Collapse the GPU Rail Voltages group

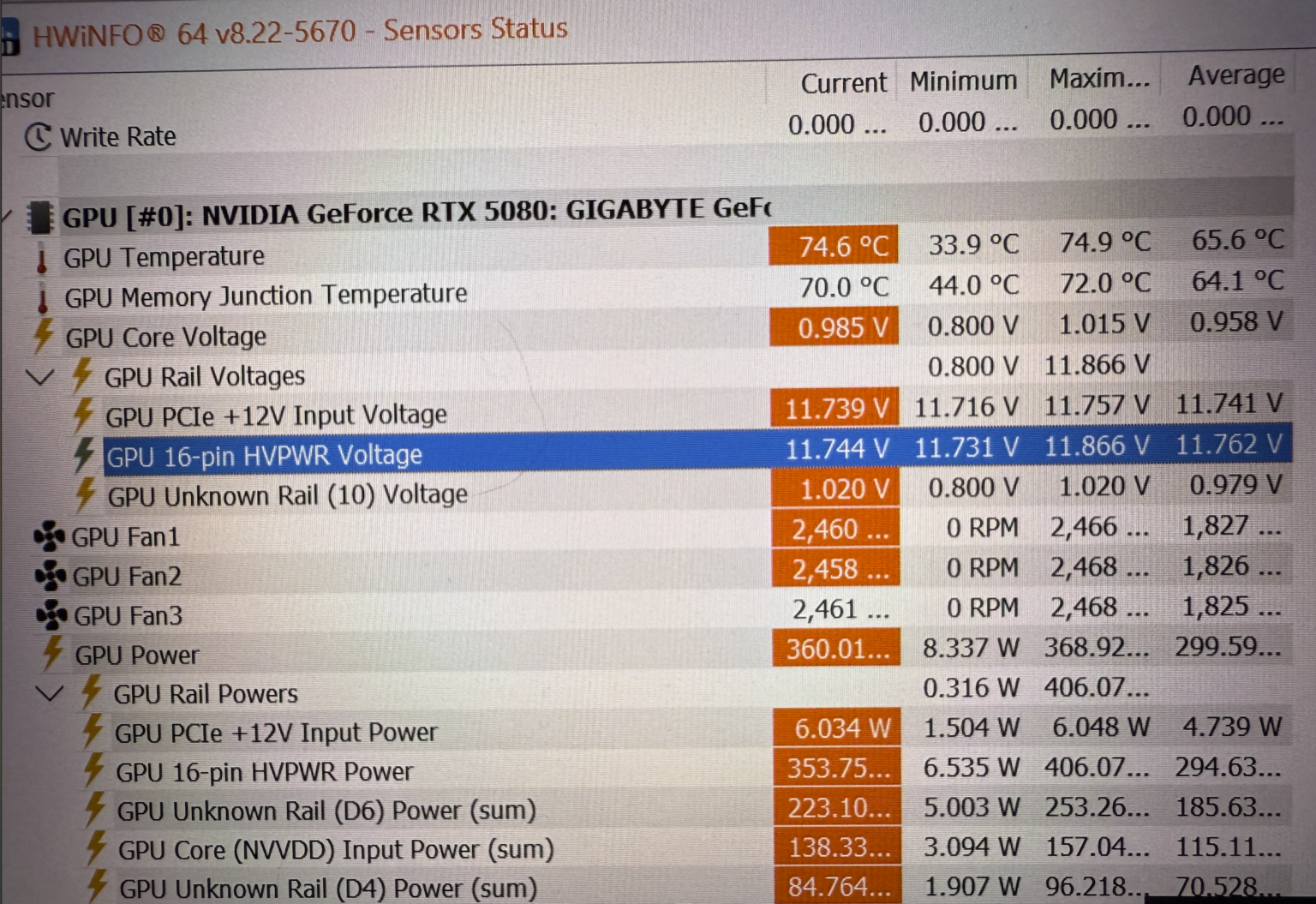click(x=40, y=376)
